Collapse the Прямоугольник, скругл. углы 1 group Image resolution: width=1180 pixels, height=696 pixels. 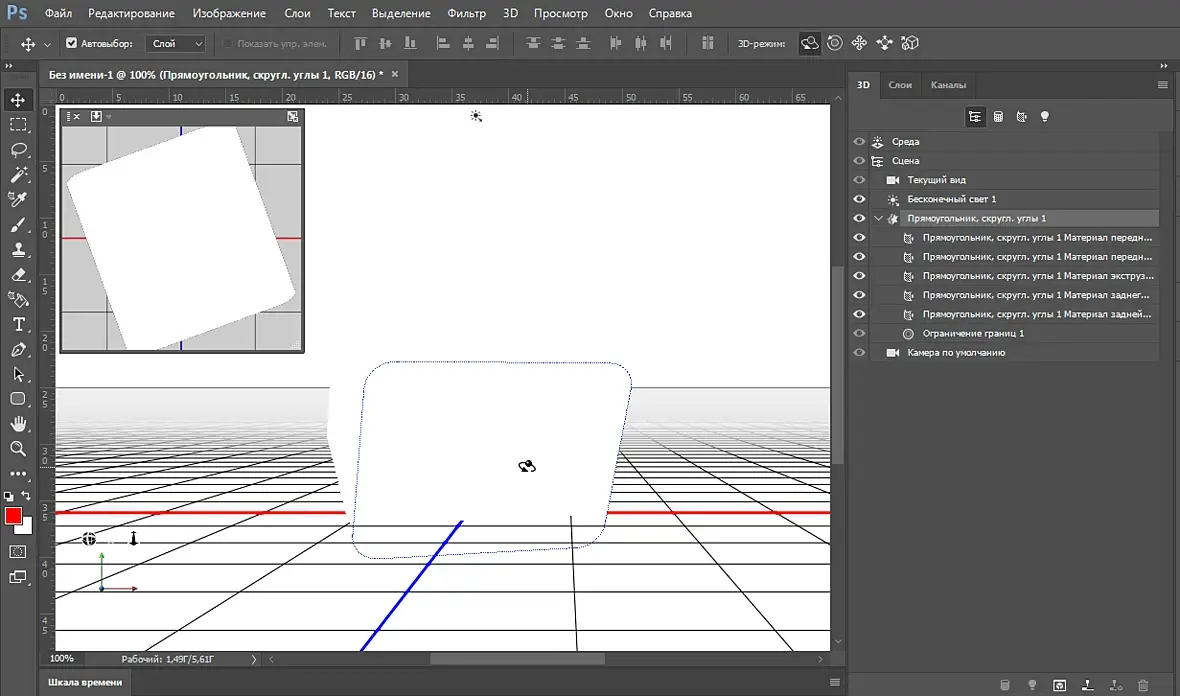[x=879, y=219]
